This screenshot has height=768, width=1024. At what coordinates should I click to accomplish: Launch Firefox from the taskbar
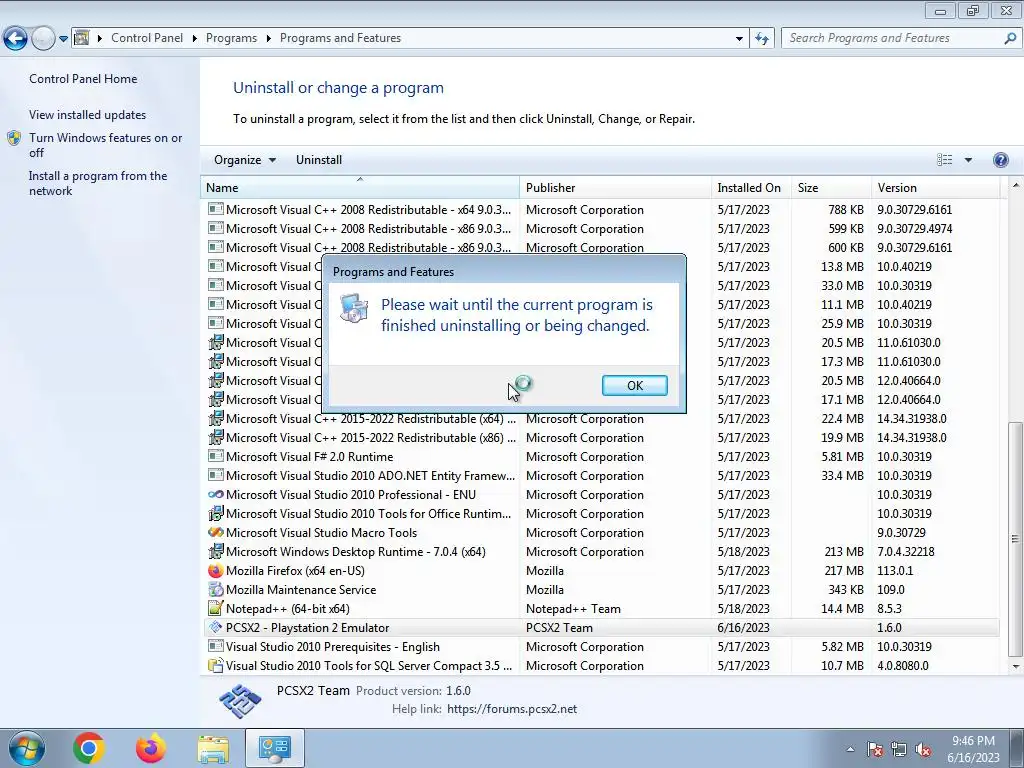(x=151, y=748)
